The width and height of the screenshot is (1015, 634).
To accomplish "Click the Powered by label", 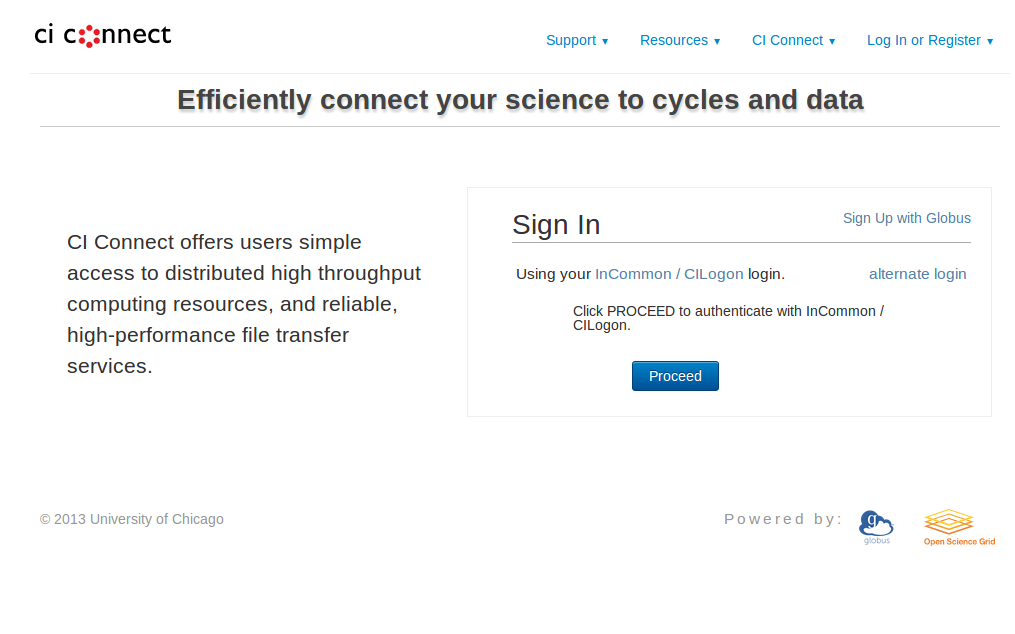I will click(783, 519).
